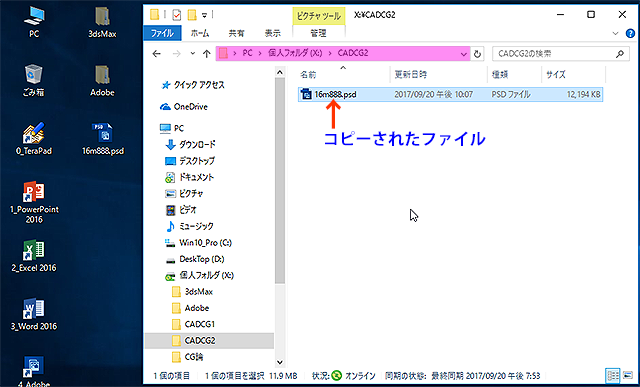Switch to the ホーム ribbon tab

[200, 33]
